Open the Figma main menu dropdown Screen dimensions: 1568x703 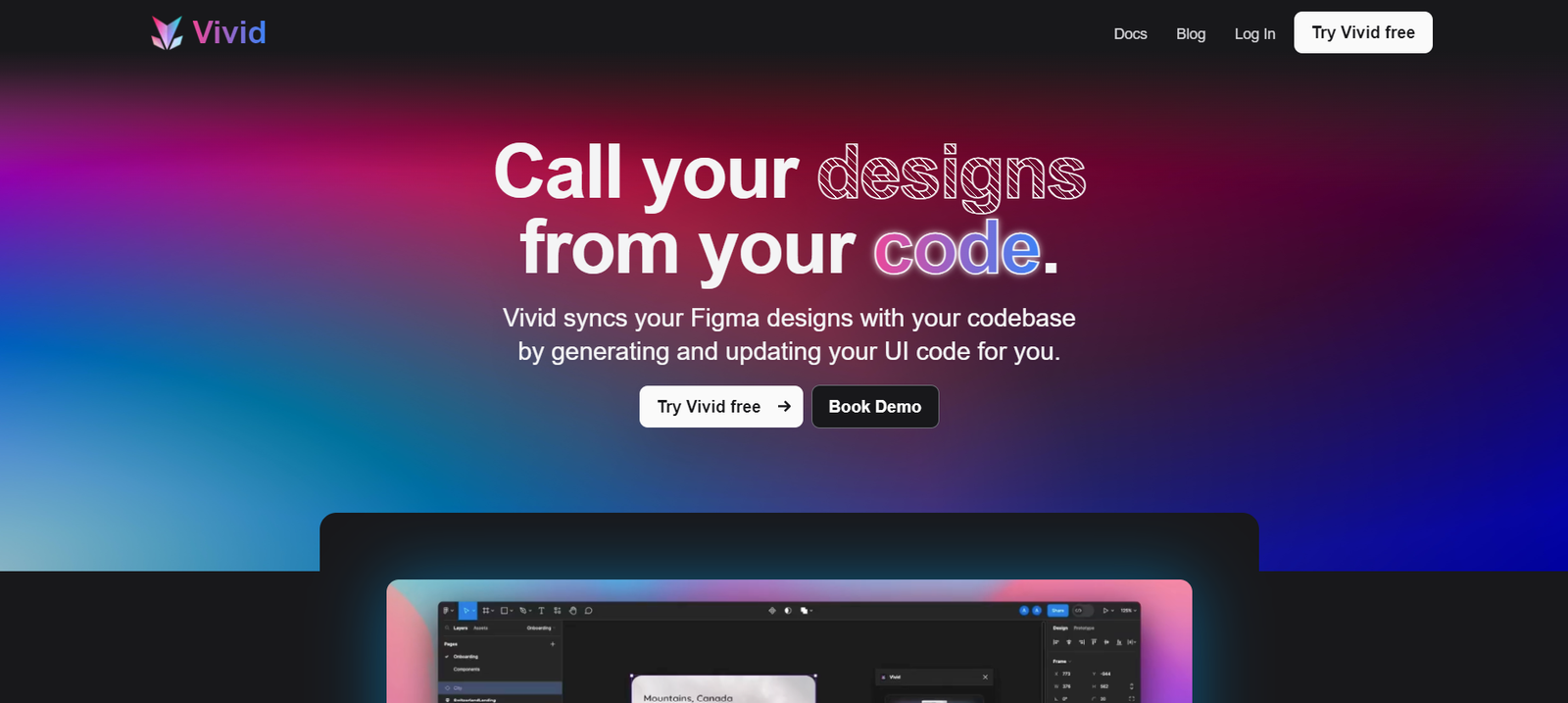[448, 611]
